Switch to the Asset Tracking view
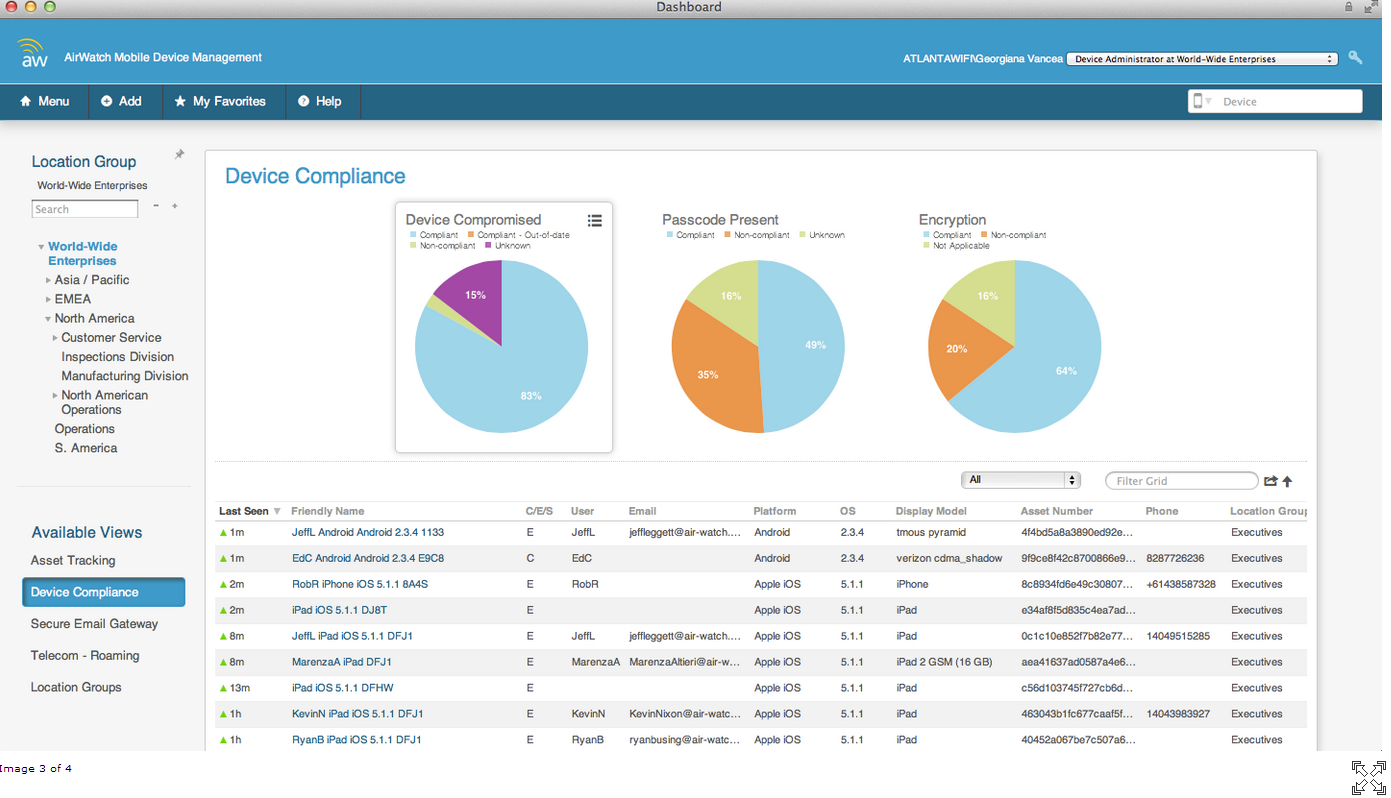1391x798 pixels. (x=74, y=560)
